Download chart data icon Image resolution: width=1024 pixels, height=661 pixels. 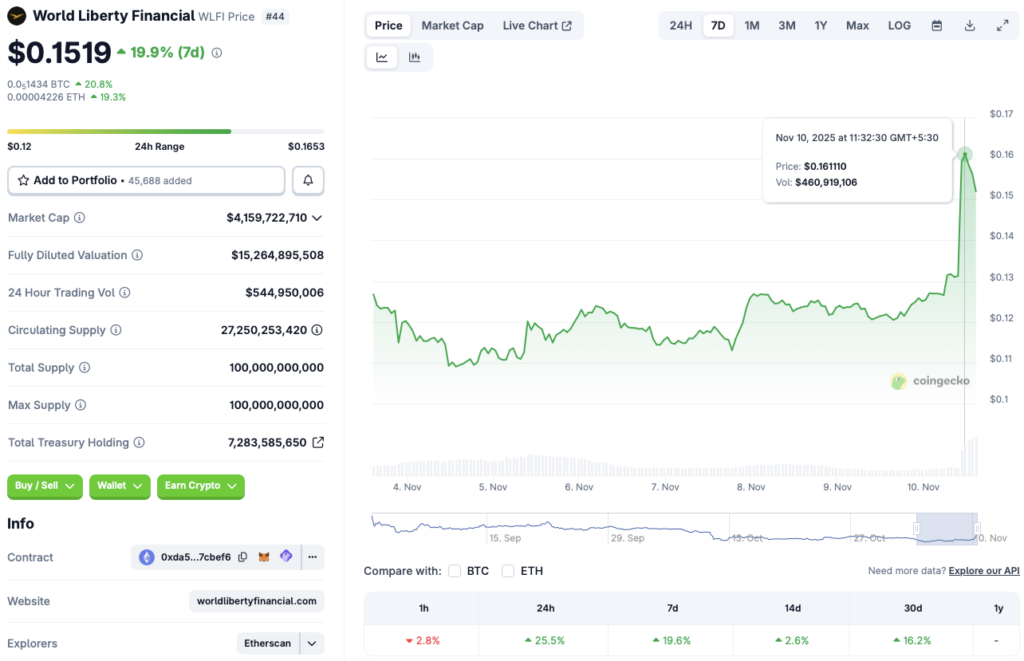coord(969,26)
